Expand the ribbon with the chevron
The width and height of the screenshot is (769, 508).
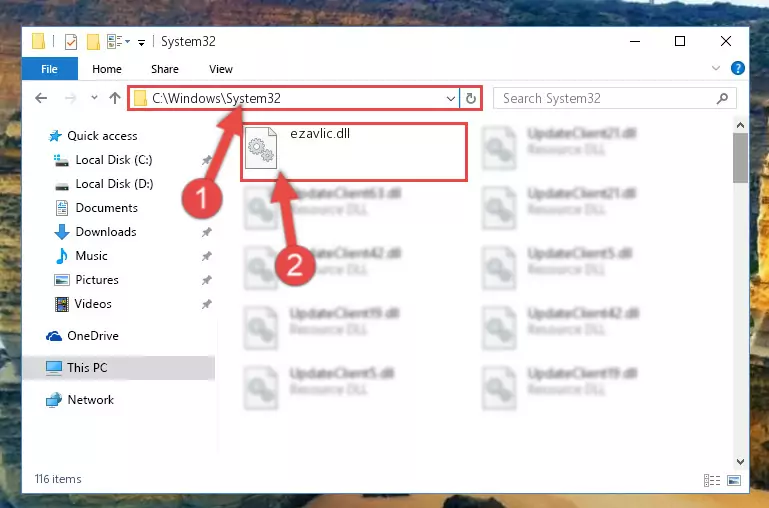[716, 68]
